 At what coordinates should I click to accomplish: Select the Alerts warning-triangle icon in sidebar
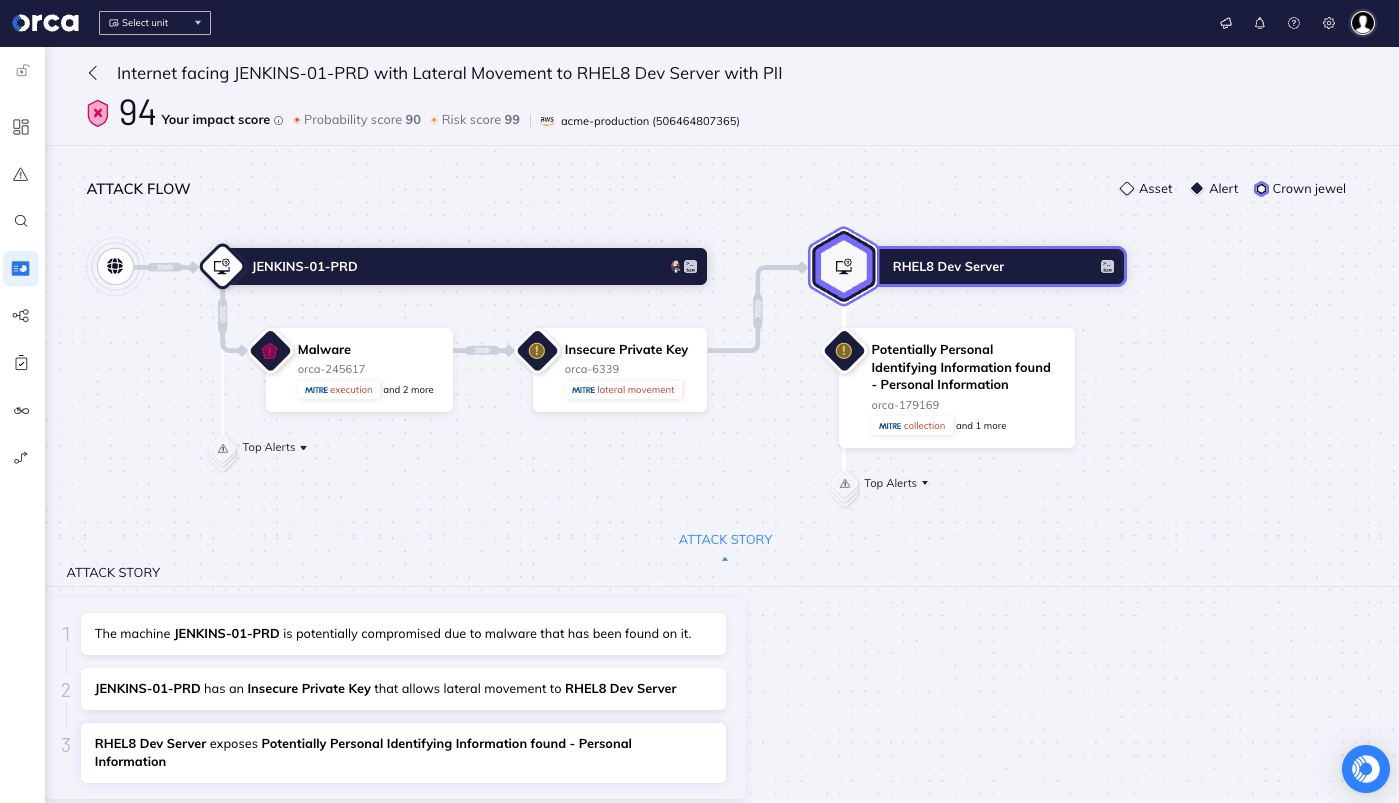tap(20, 174)
